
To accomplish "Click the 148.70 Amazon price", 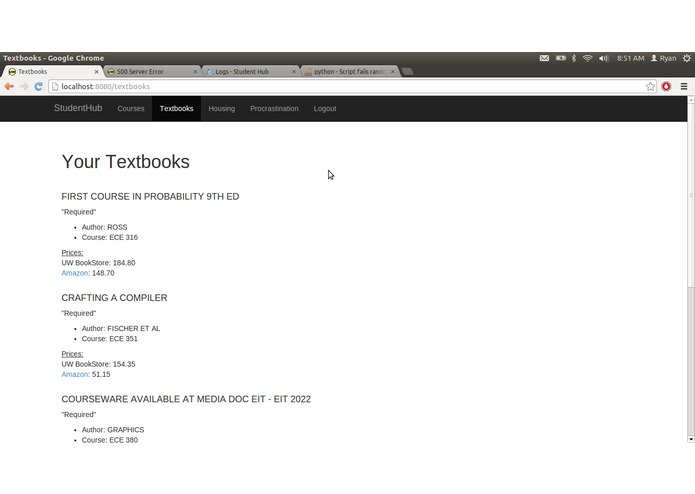I will [x=103, y=273].
